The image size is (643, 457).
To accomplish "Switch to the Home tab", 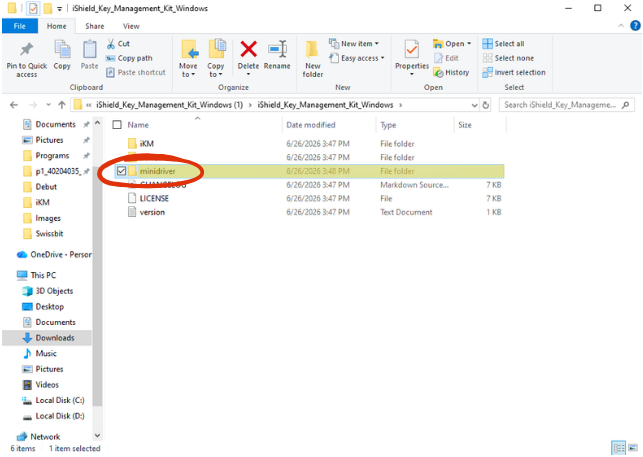I will [x=57, y=26].
